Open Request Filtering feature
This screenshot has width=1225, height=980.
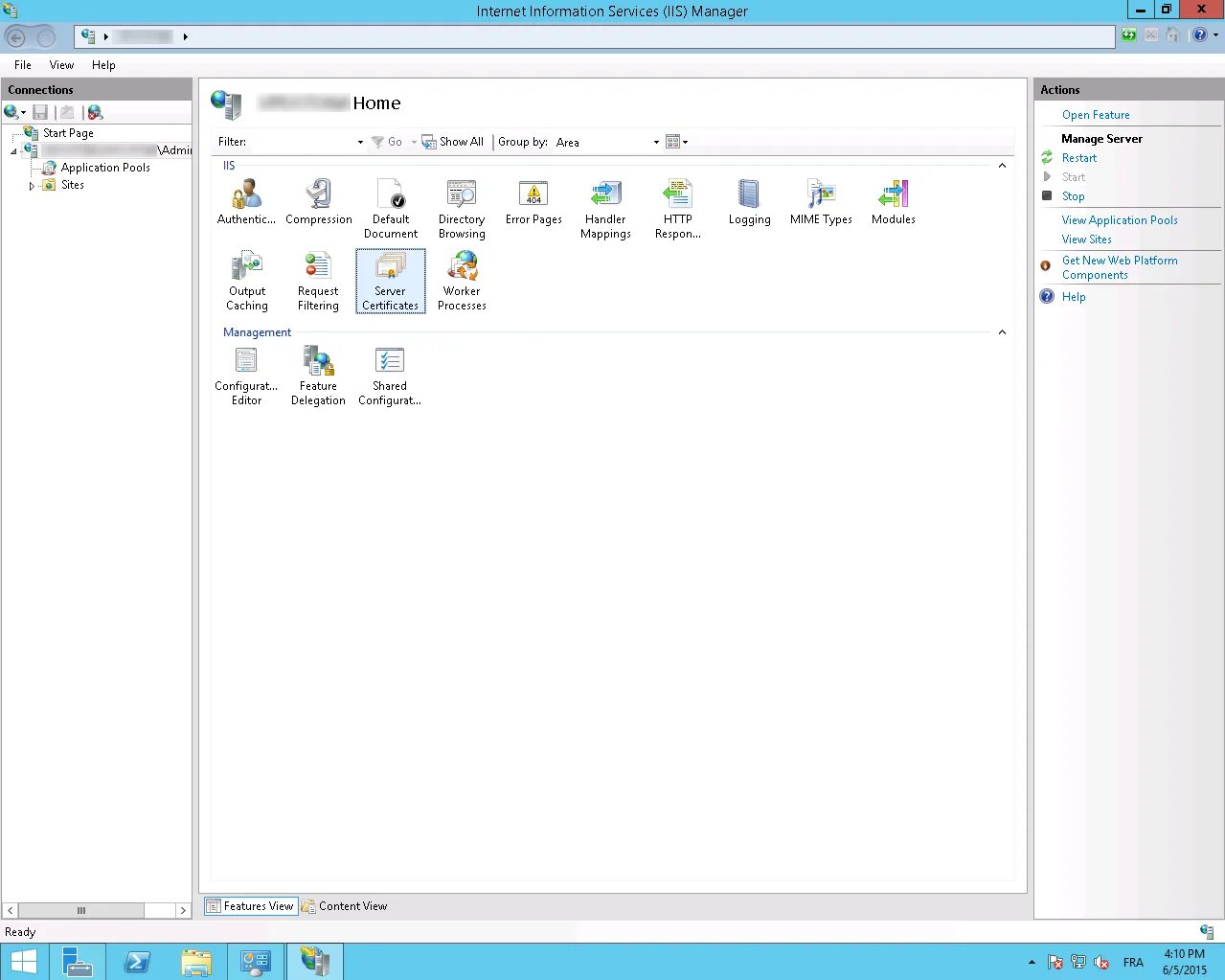coord(318,281)
